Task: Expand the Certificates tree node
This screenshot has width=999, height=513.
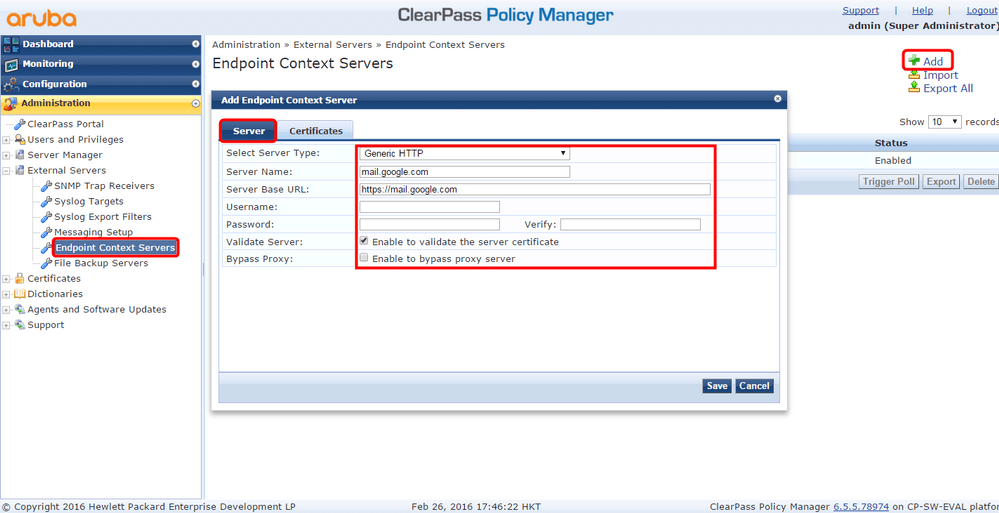Action: [x=6, y=278]
